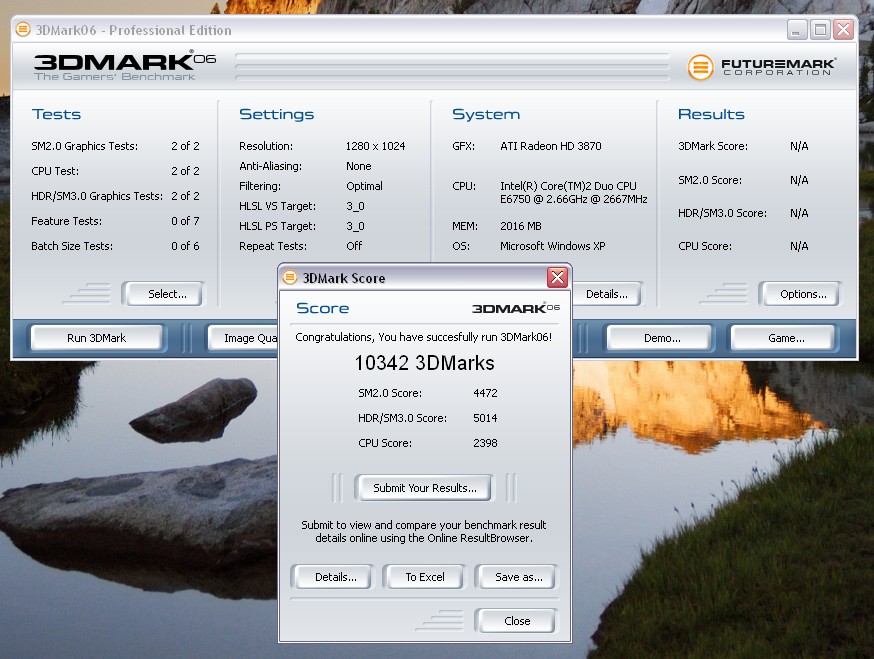Image resolution: width=874 pixels, height=659 pixels.
Task: Click the Batch Size Tests 0 of 6 value
Action: click(x=185, y=246)
